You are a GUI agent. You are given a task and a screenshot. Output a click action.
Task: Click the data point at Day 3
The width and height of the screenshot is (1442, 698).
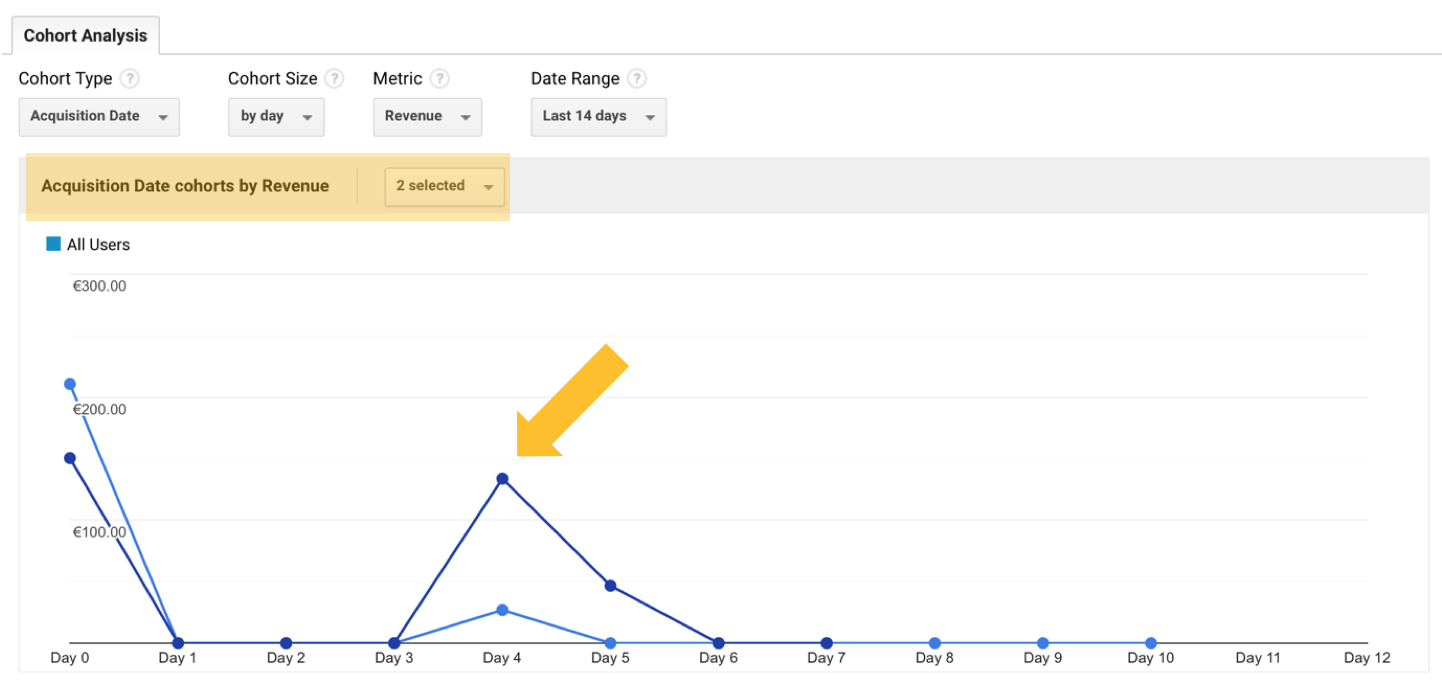click(394, 643)
